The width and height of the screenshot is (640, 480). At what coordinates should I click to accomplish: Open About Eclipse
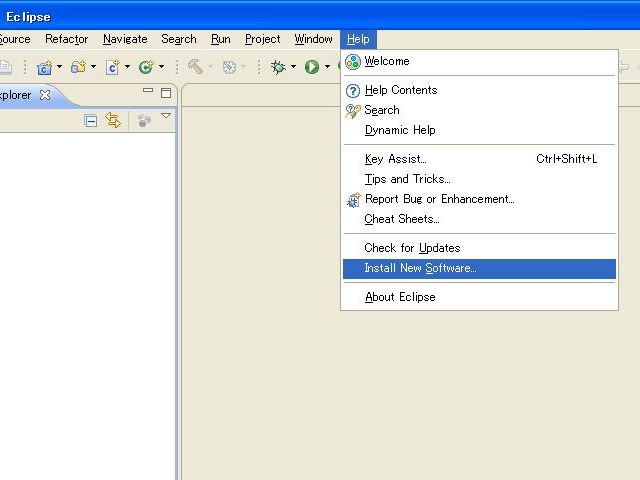tap(479, 297)
